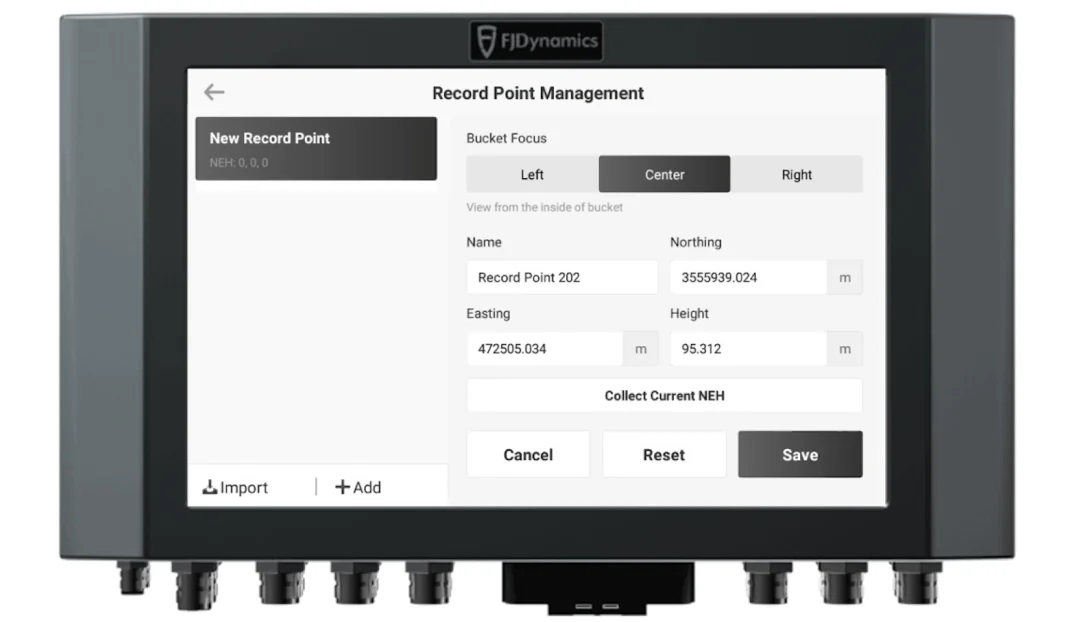1080x622 pixels.
Task: Go back using the left arrow icon
Action: click(214, 93)
